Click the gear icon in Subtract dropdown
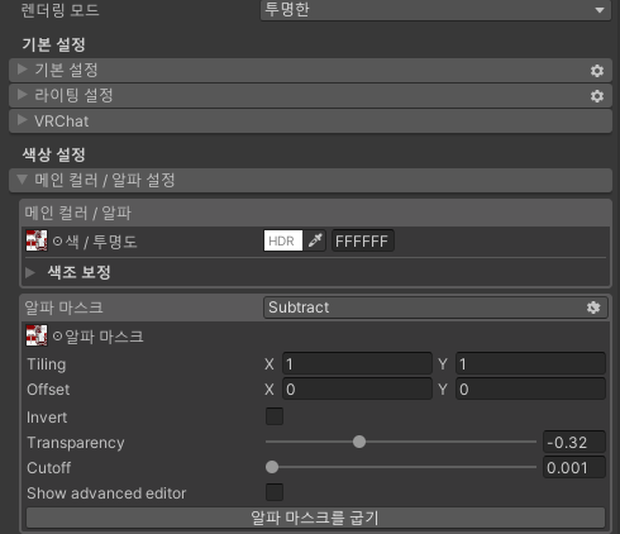Viewport: 620px width, 534px height. point(593,308)
